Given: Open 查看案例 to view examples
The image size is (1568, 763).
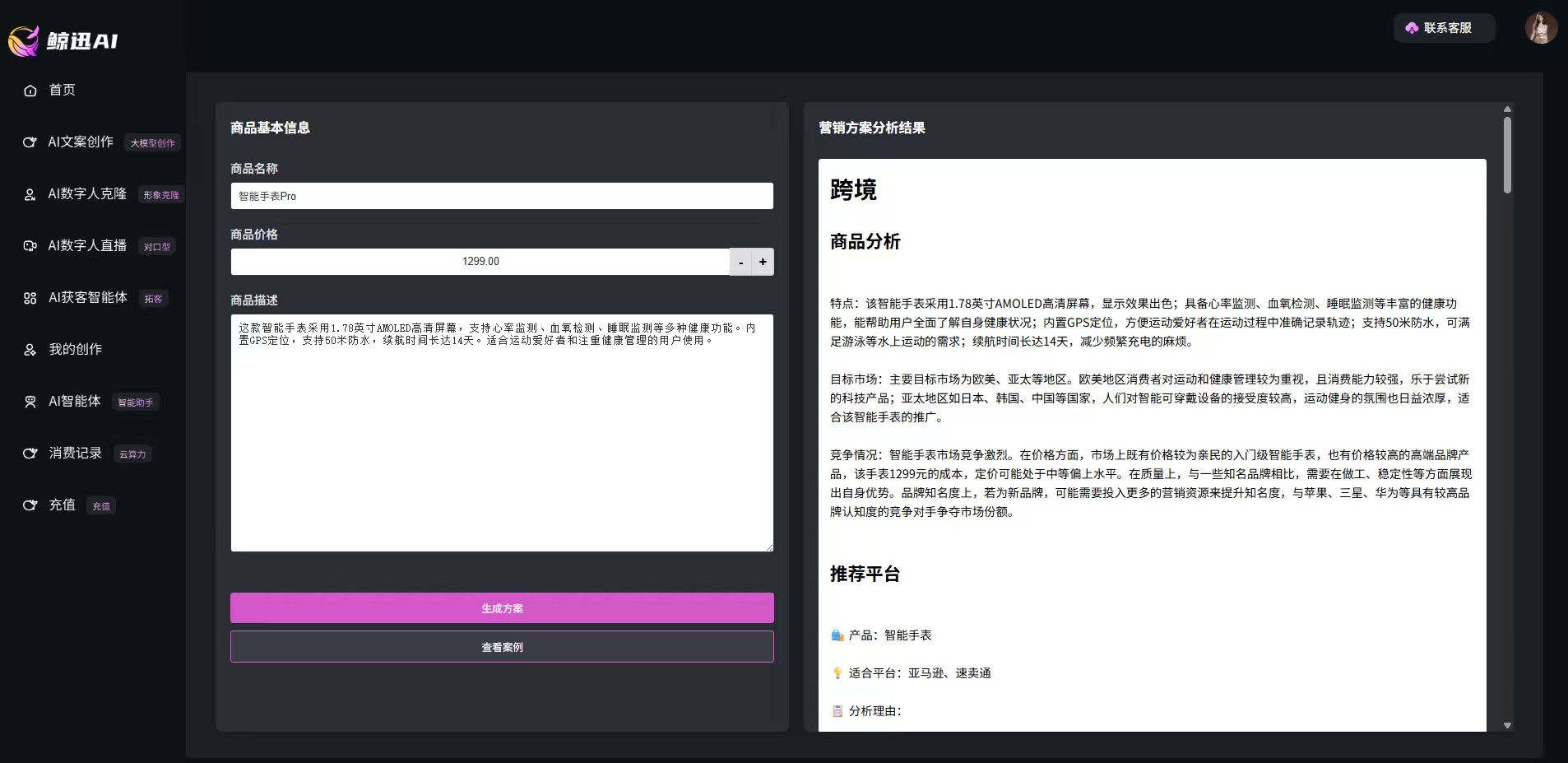Looking at the screenshot, I should click(501, 647).
